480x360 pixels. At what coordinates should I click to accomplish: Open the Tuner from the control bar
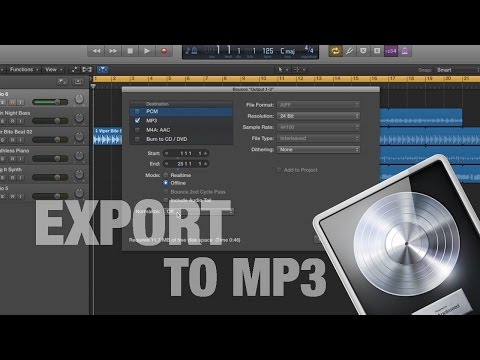pyautogui.click(x=349, y=51)
